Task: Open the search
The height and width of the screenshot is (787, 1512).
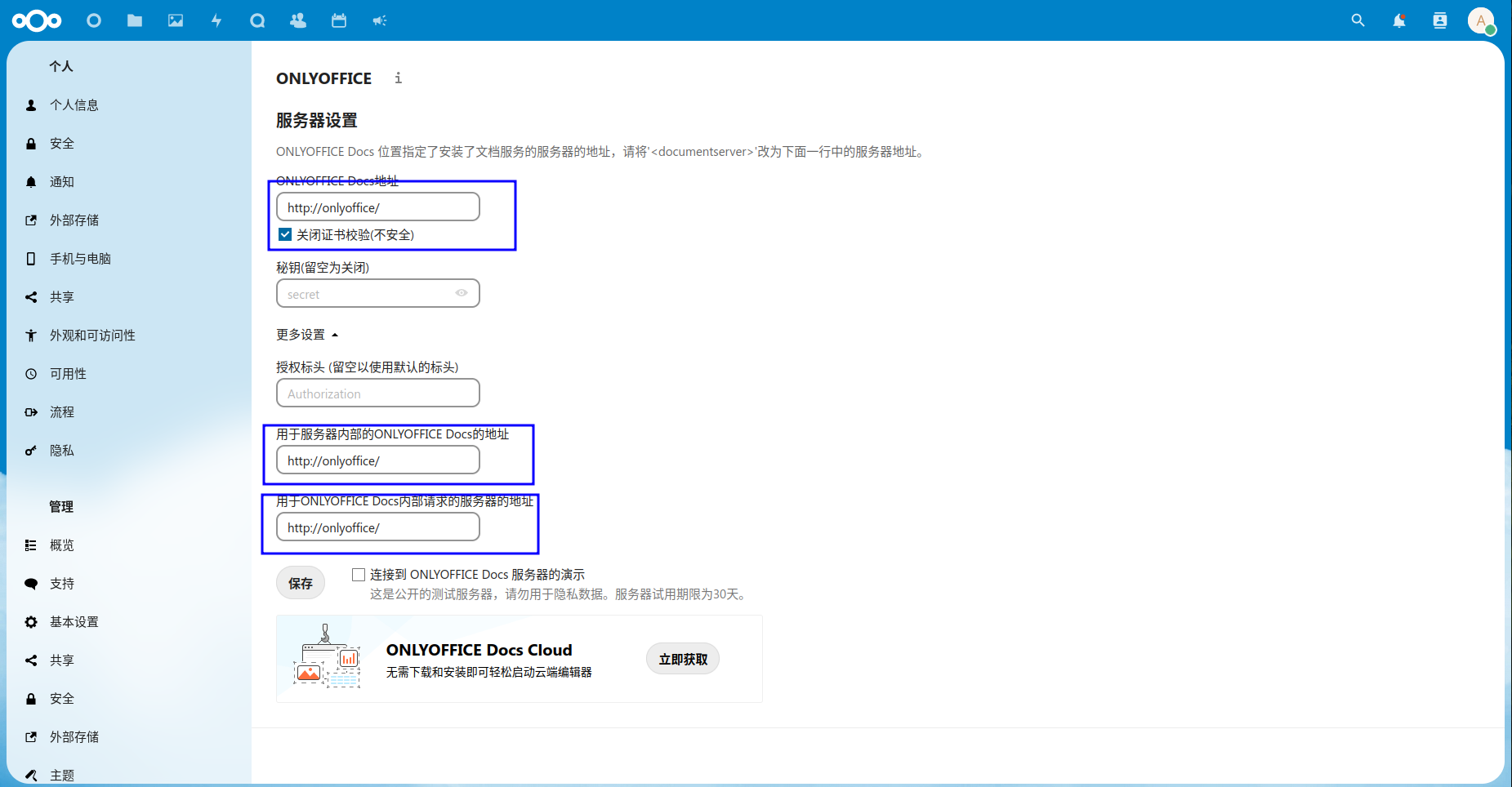Action: tap(1358, 20)
